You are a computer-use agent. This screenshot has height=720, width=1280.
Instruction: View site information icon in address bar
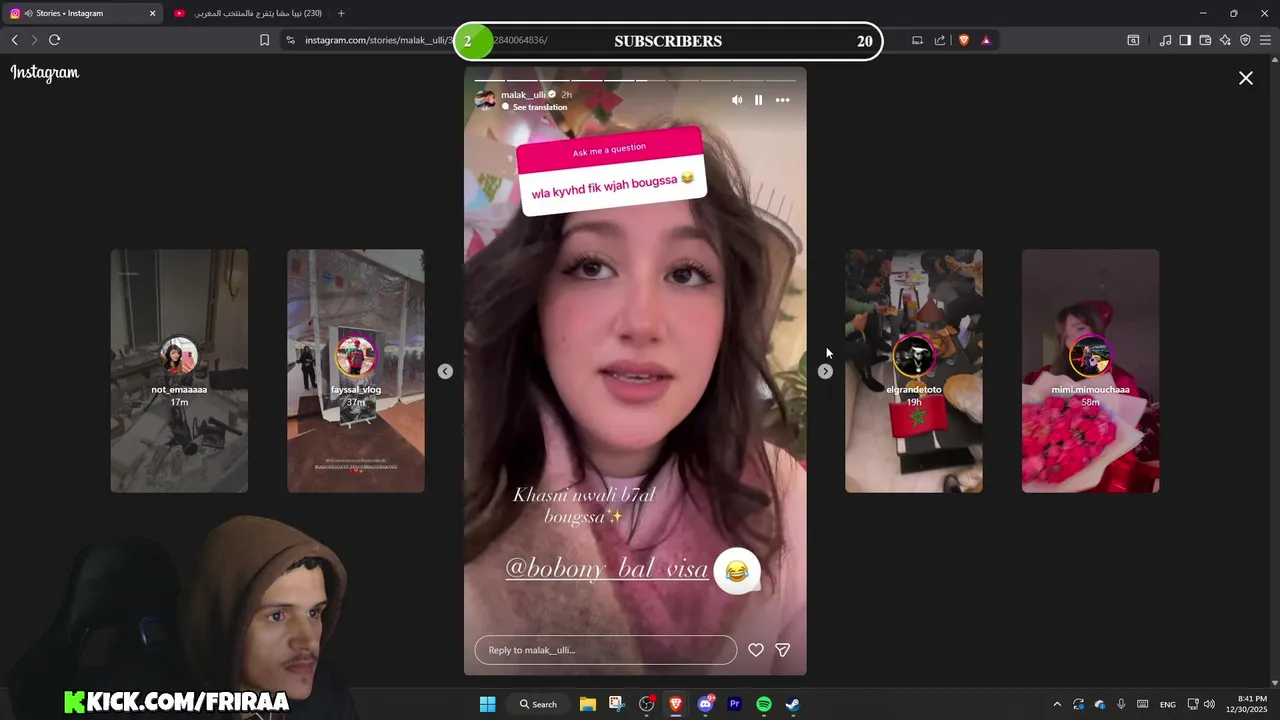click(x=290, y=40)
